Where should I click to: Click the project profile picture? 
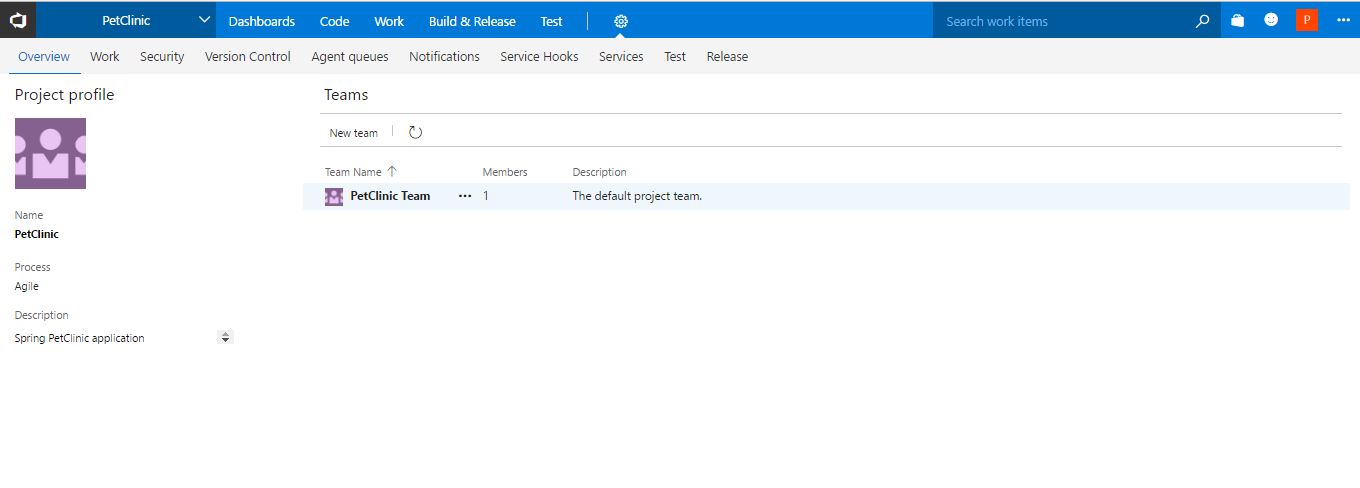point(50,153)
